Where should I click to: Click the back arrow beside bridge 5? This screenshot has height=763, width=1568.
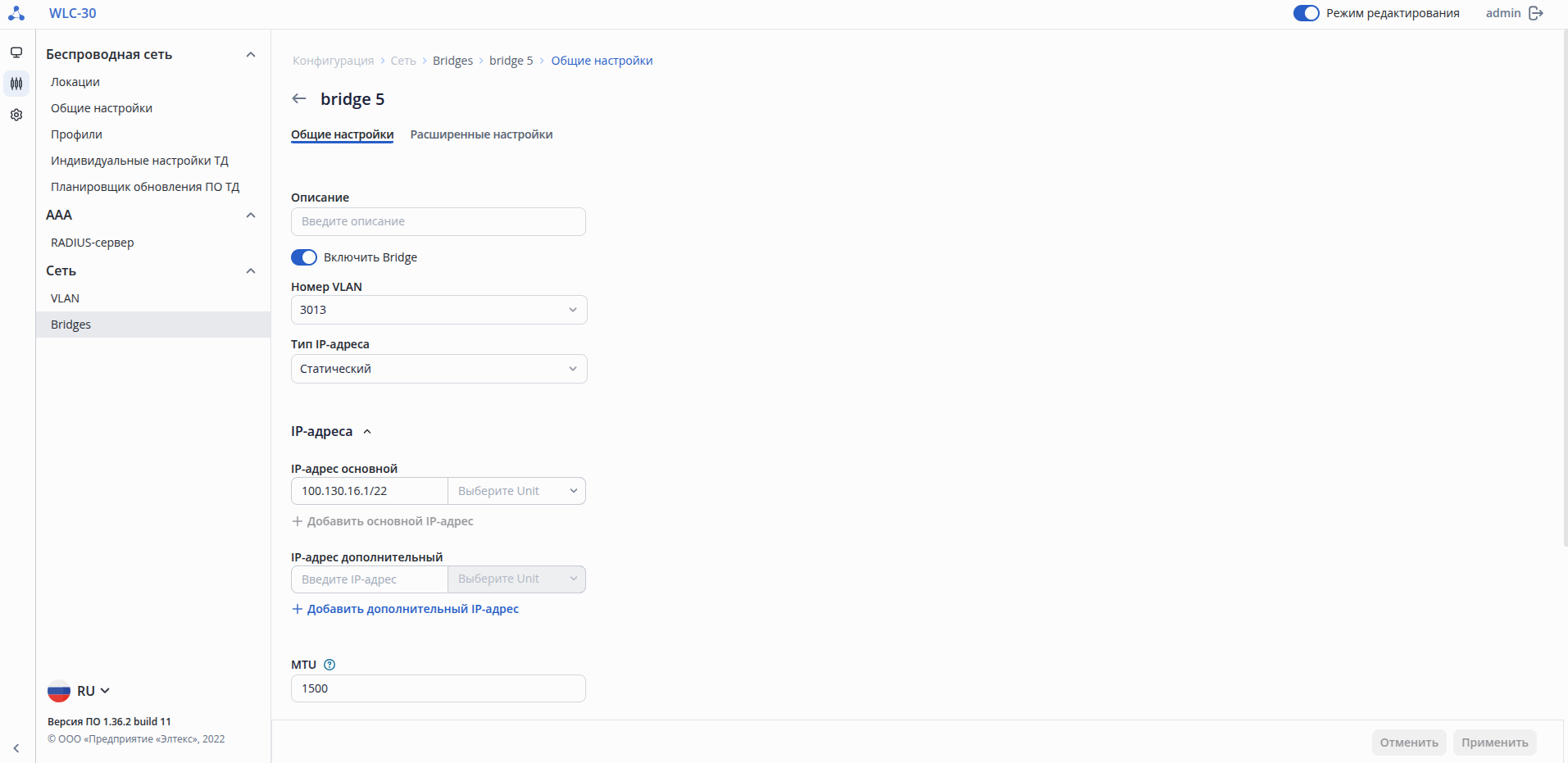pyautogui.click(x=299, y=99)
